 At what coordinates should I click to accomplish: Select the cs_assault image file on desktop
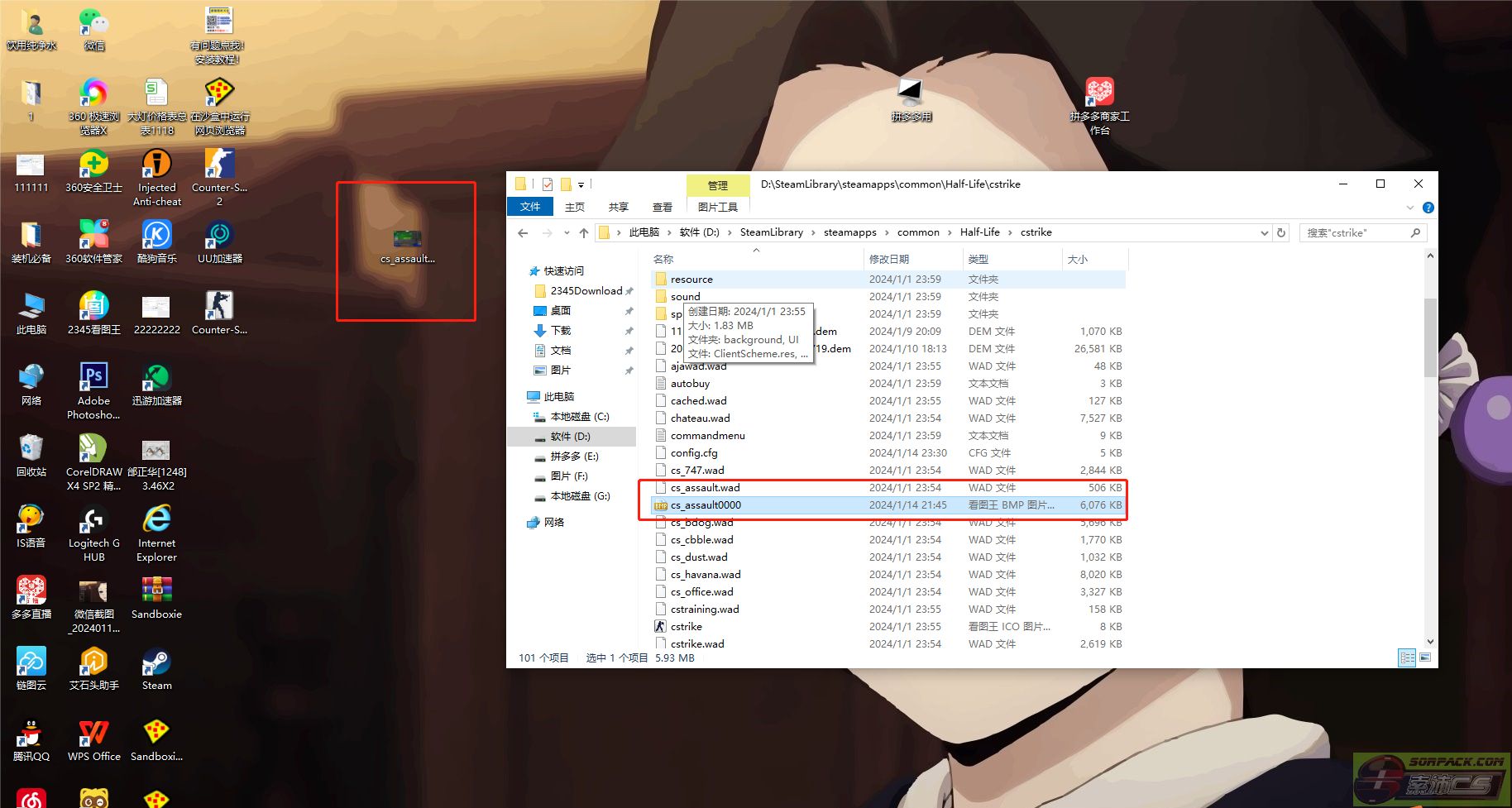coord(408,247)
